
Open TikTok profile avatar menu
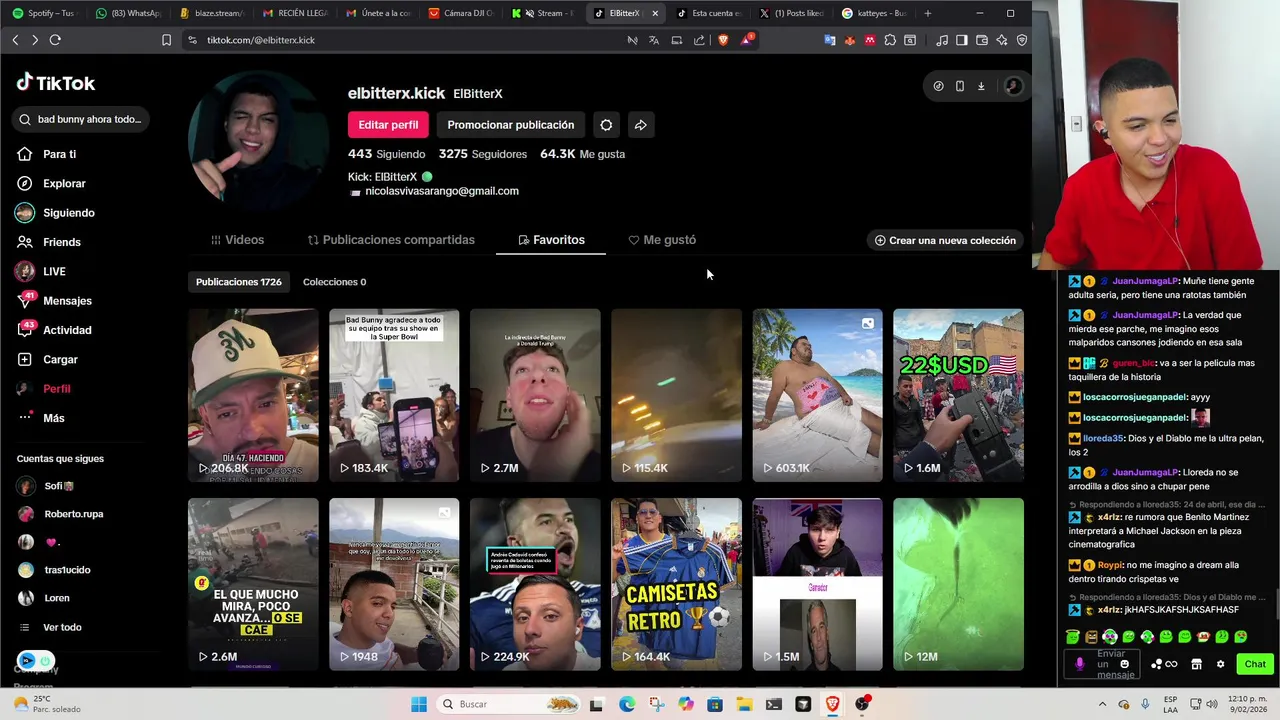[x=1013, y=86]
